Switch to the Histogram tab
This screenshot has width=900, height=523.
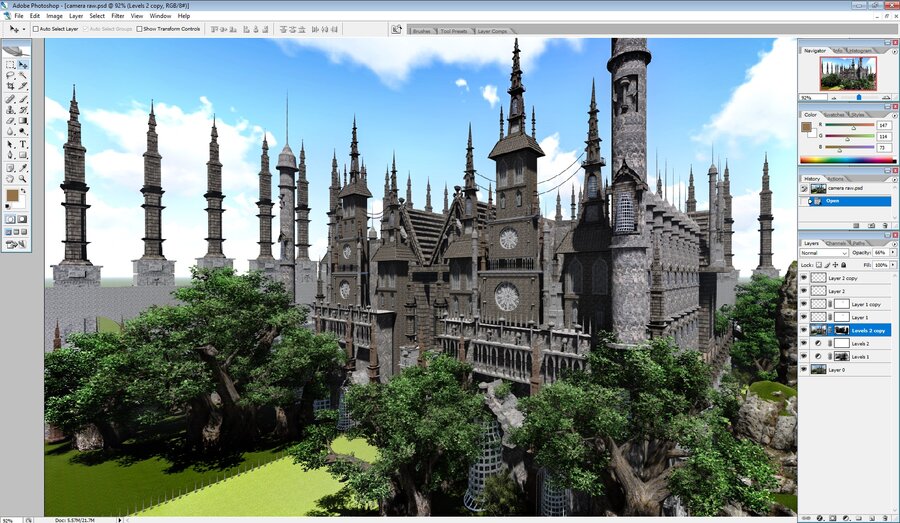pos(859,51)
